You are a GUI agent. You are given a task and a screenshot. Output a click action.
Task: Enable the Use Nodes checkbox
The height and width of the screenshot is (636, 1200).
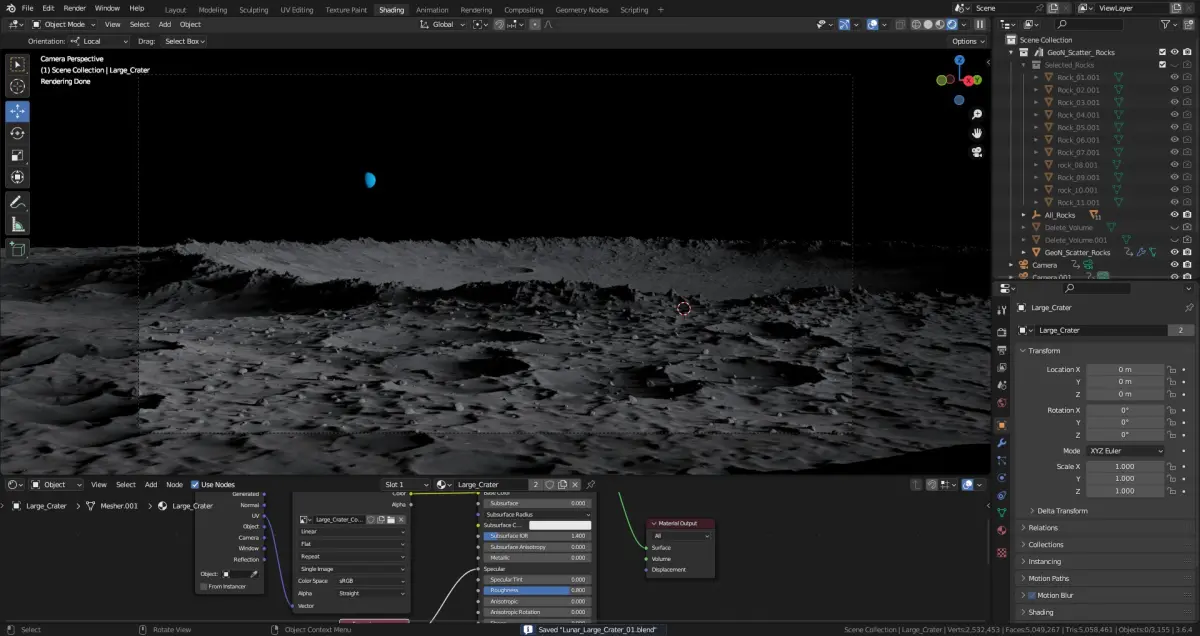[x=195, y=485]
